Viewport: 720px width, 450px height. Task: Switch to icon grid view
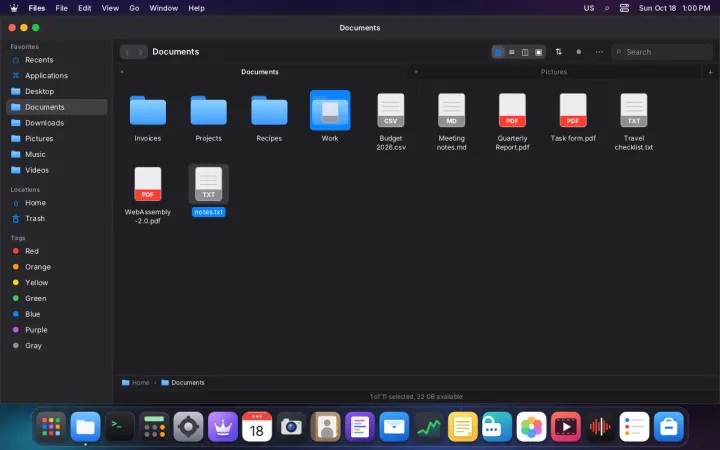(x=498, y=52)
